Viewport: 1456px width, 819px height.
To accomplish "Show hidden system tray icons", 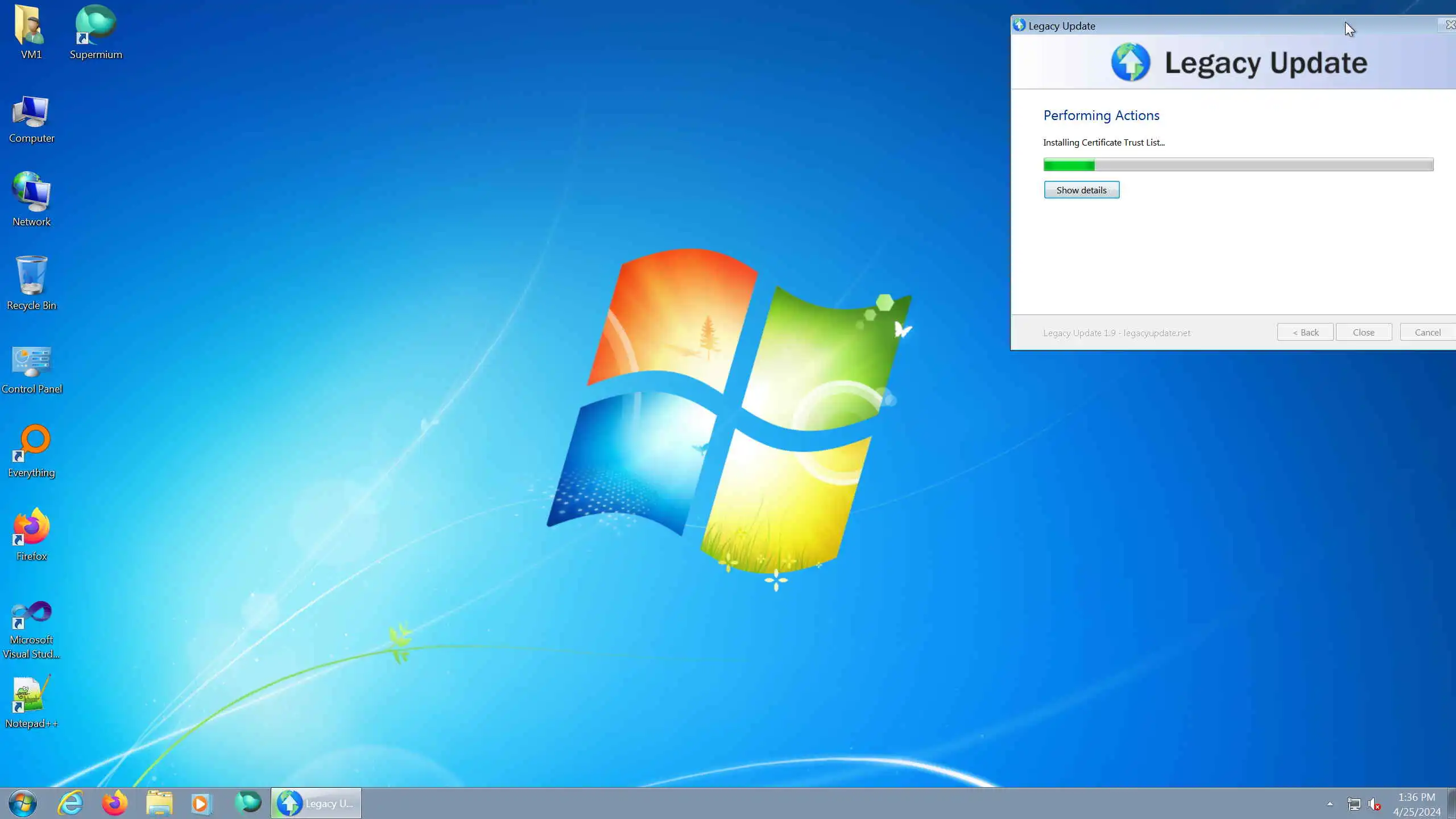I will (1330, 804).
